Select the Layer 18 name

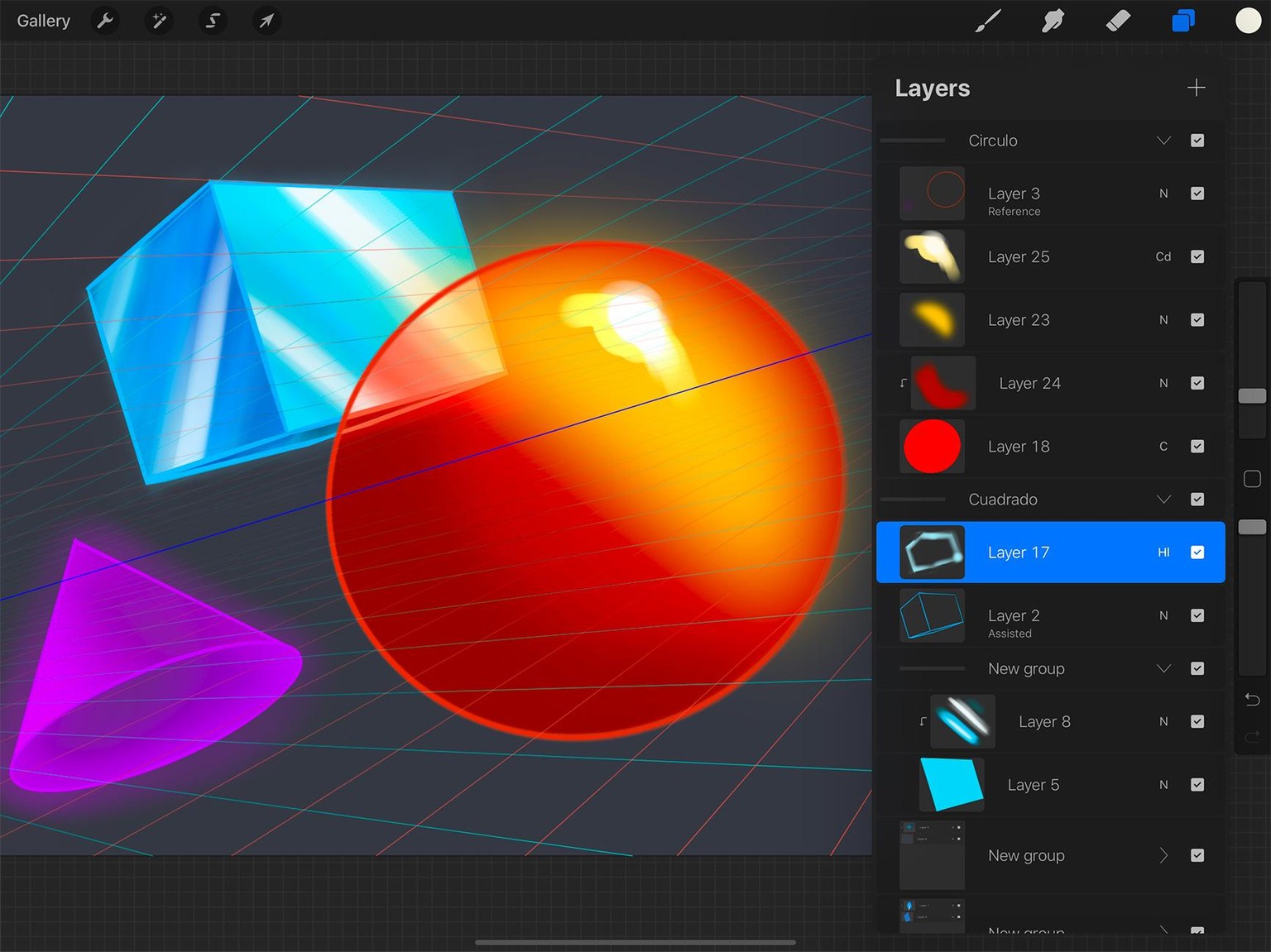1019,447
